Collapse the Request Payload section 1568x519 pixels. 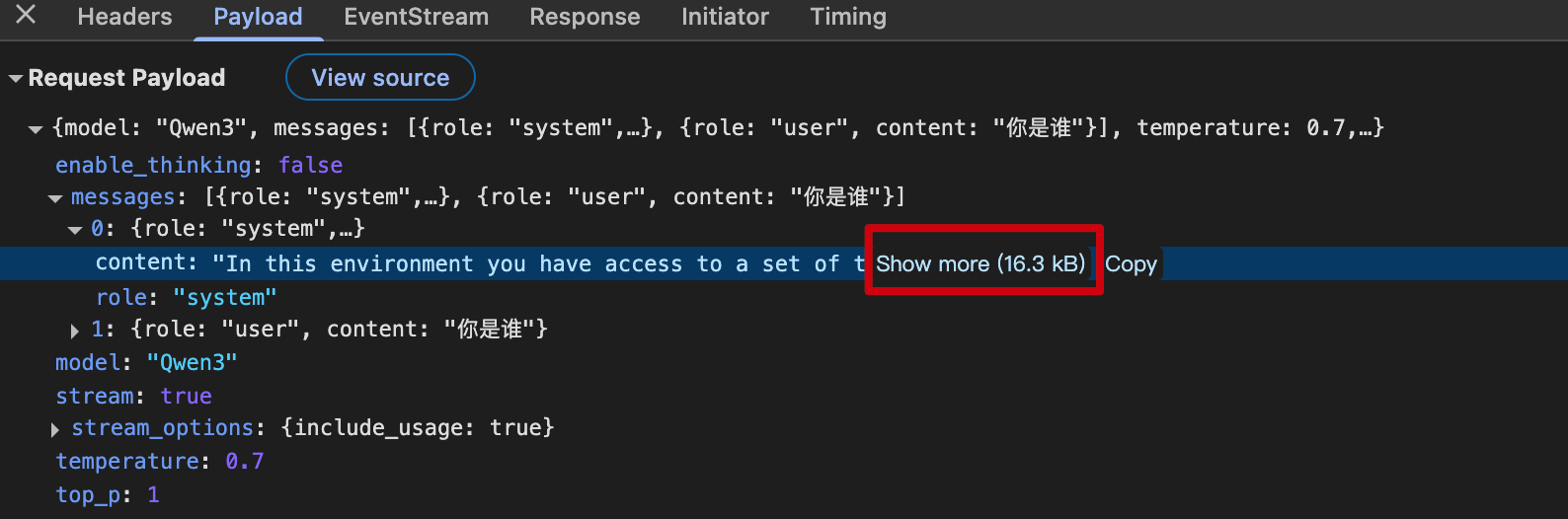[x=16, y=79]
